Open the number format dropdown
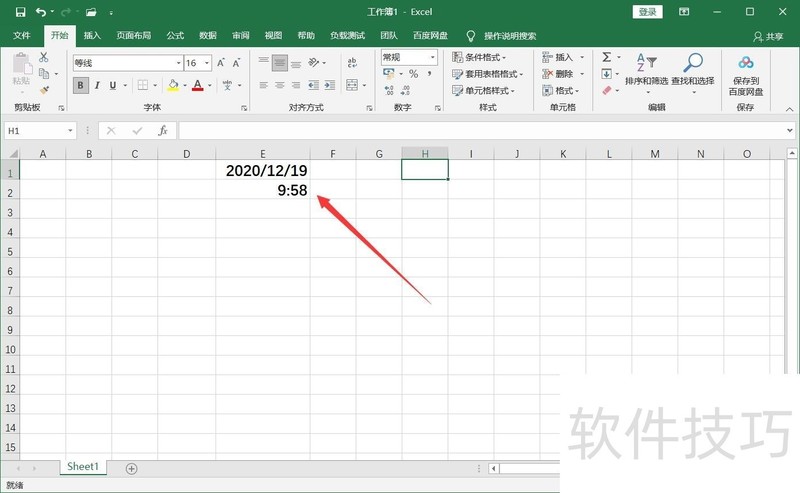The width and height of the screenshot is (800, 493). (x=433, y=57)
